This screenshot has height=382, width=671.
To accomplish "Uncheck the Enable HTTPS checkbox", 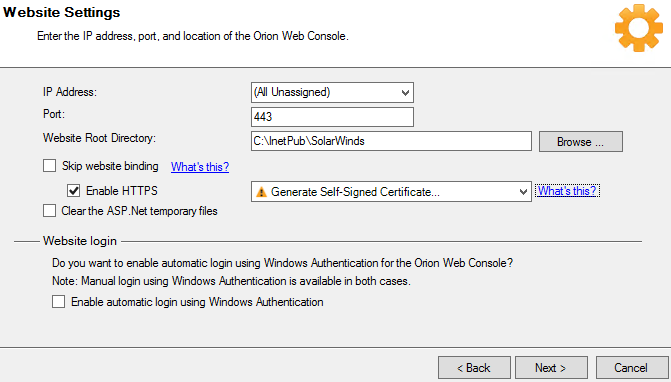I will [74, 190].
